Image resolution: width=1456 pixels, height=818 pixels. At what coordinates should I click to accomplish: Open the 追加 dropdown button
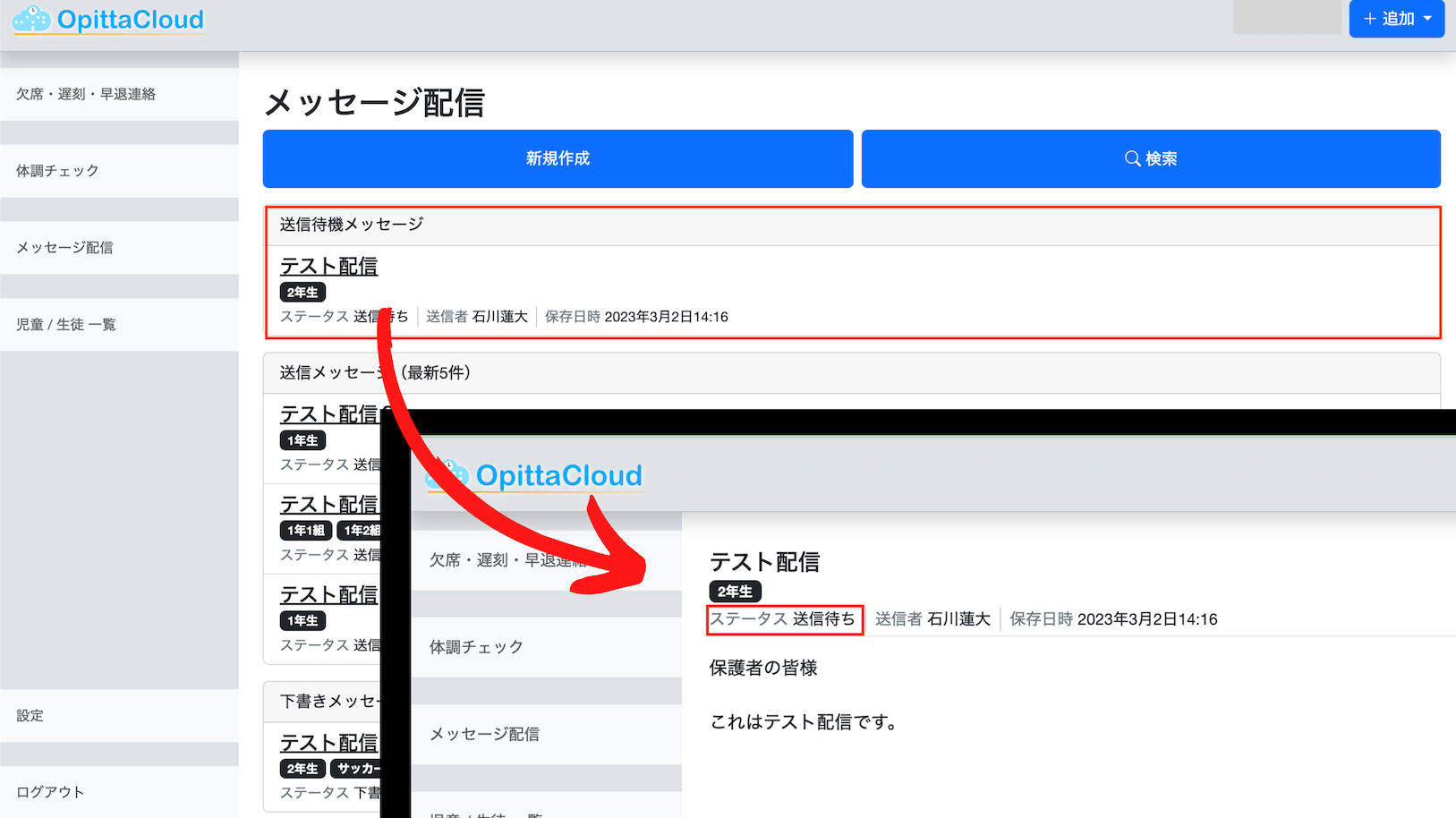[x=1396, y=19]
